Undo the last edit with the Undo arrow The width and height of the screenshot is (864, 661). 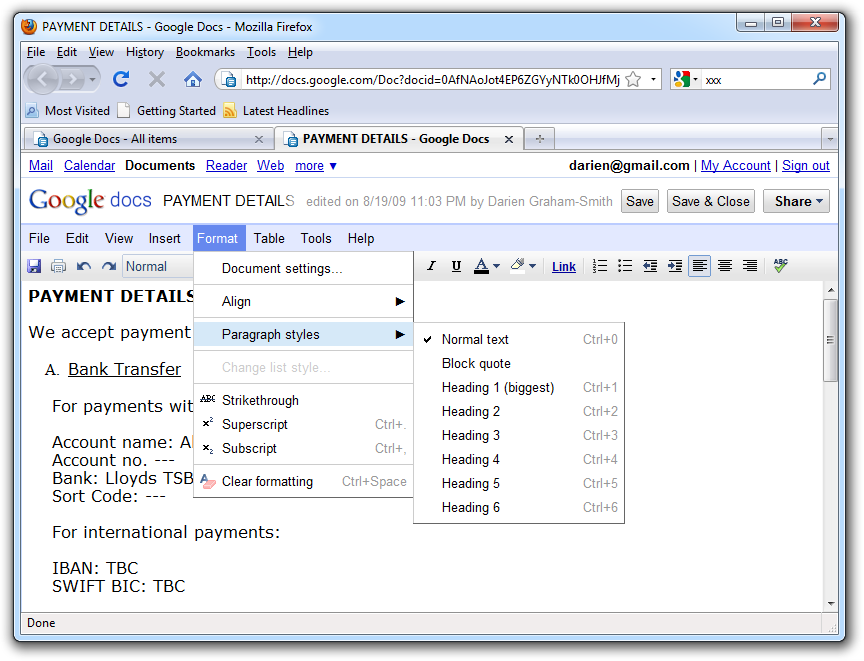coord(84,267)
